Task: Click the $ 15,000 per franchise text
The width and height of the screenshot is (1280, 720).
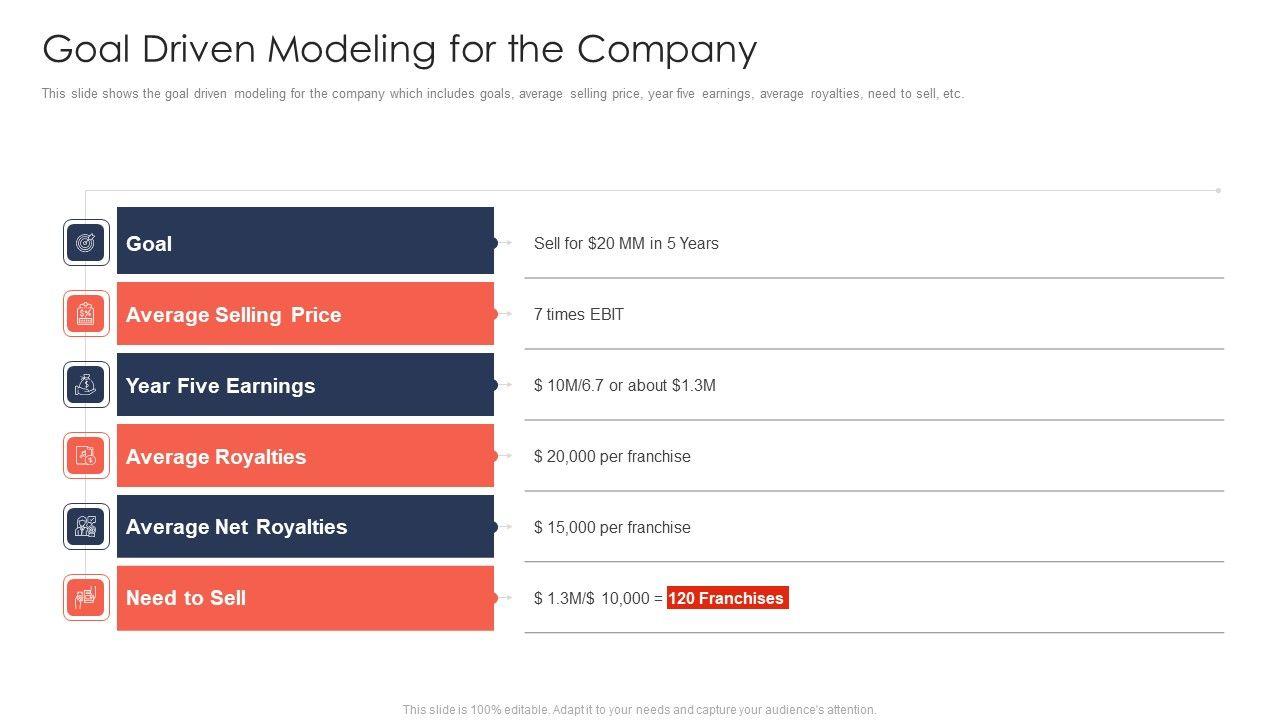Action: [612, 527]
